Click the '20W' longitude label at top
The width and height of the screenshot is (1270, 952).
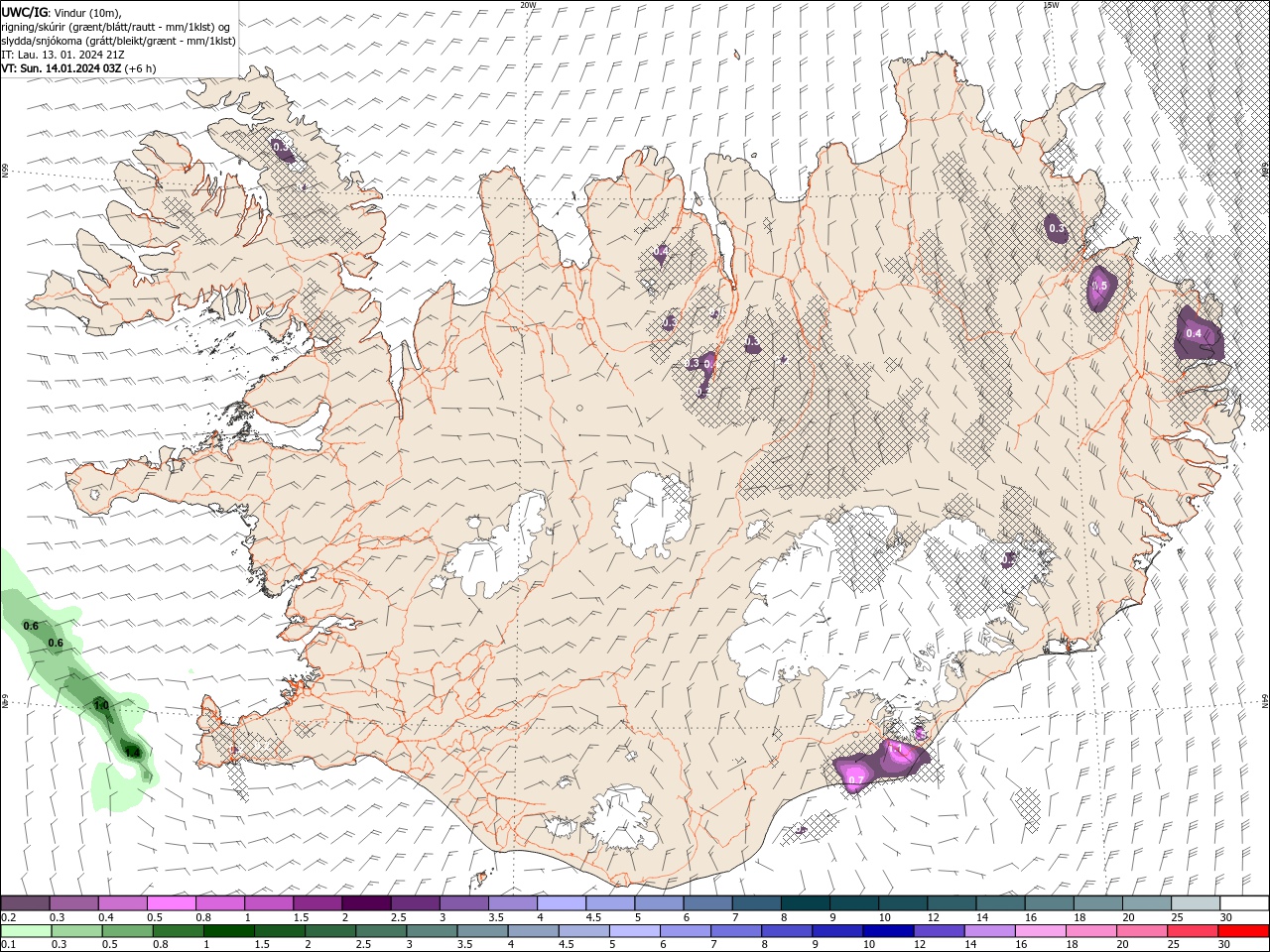pyautogui.click(x=528, y=5)
